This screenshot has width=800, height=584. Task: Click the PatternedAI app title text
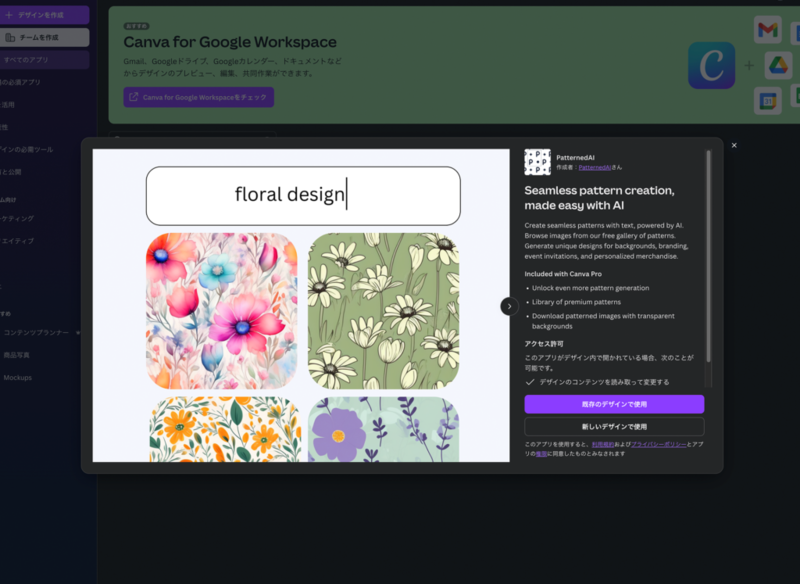coord(575,158)
